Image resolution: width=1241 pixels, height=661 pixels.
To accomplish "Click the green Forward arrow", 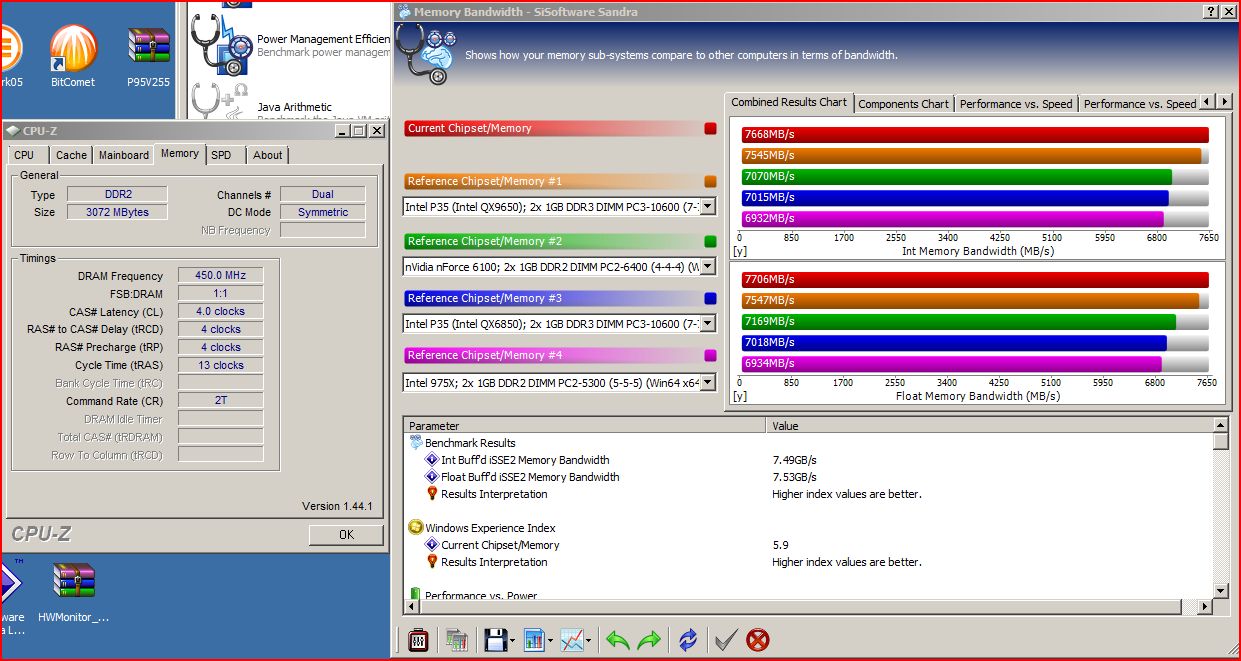I will (649, 640).
